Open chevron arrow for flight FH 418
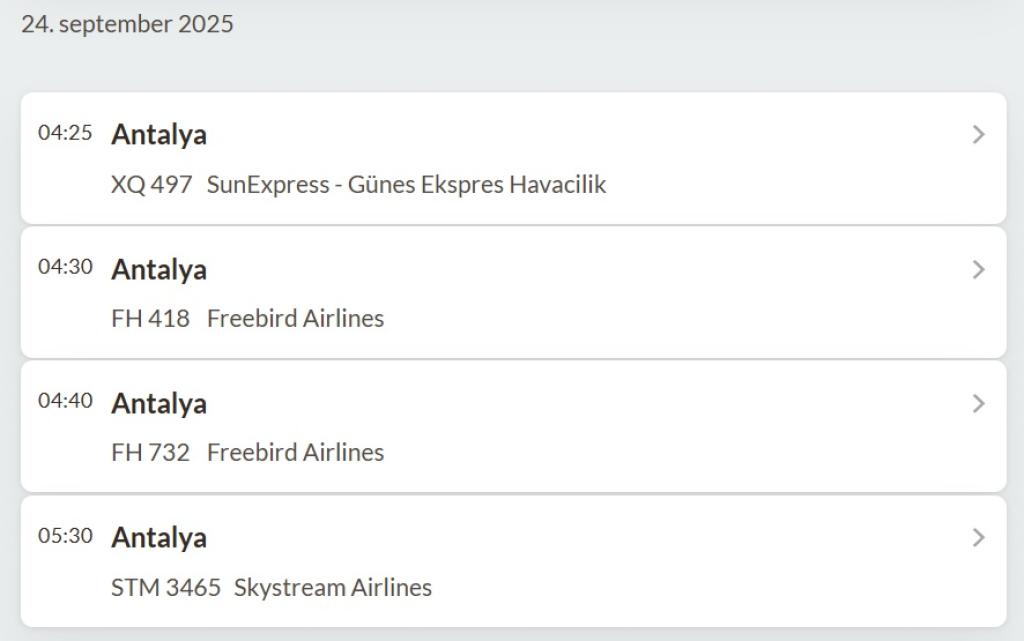The height and width of the screenshot is (641, 1024). coord(978,269)
